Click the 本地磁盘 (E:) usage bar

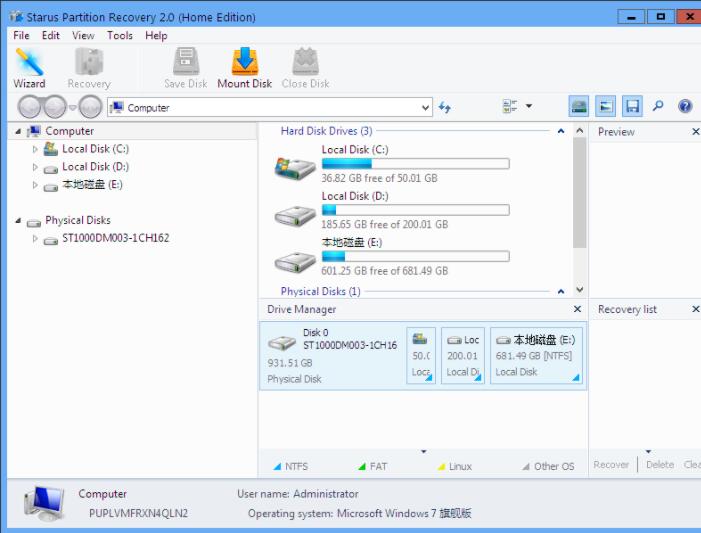(415, 256)
